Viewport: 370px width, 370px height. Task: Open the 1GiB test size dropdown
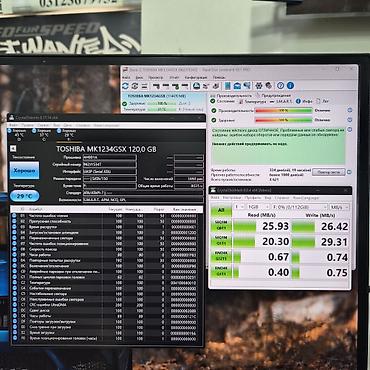(x=258, y=207)
